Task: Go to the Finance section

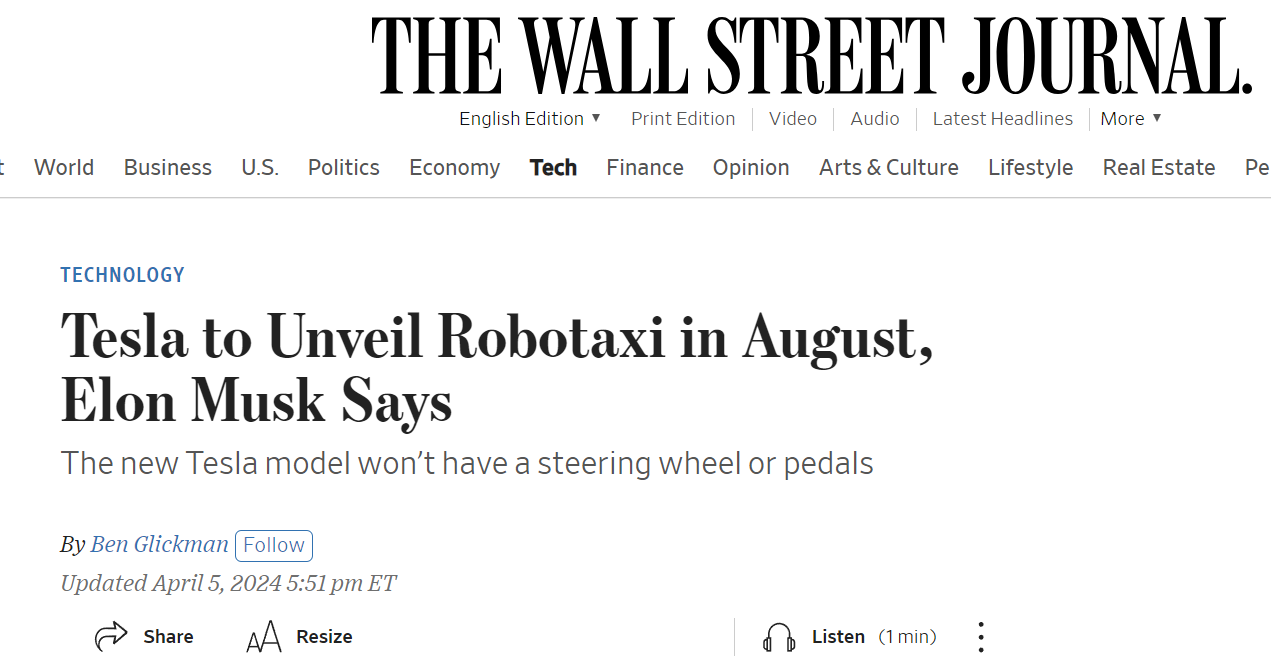Action: coord(645,168)
